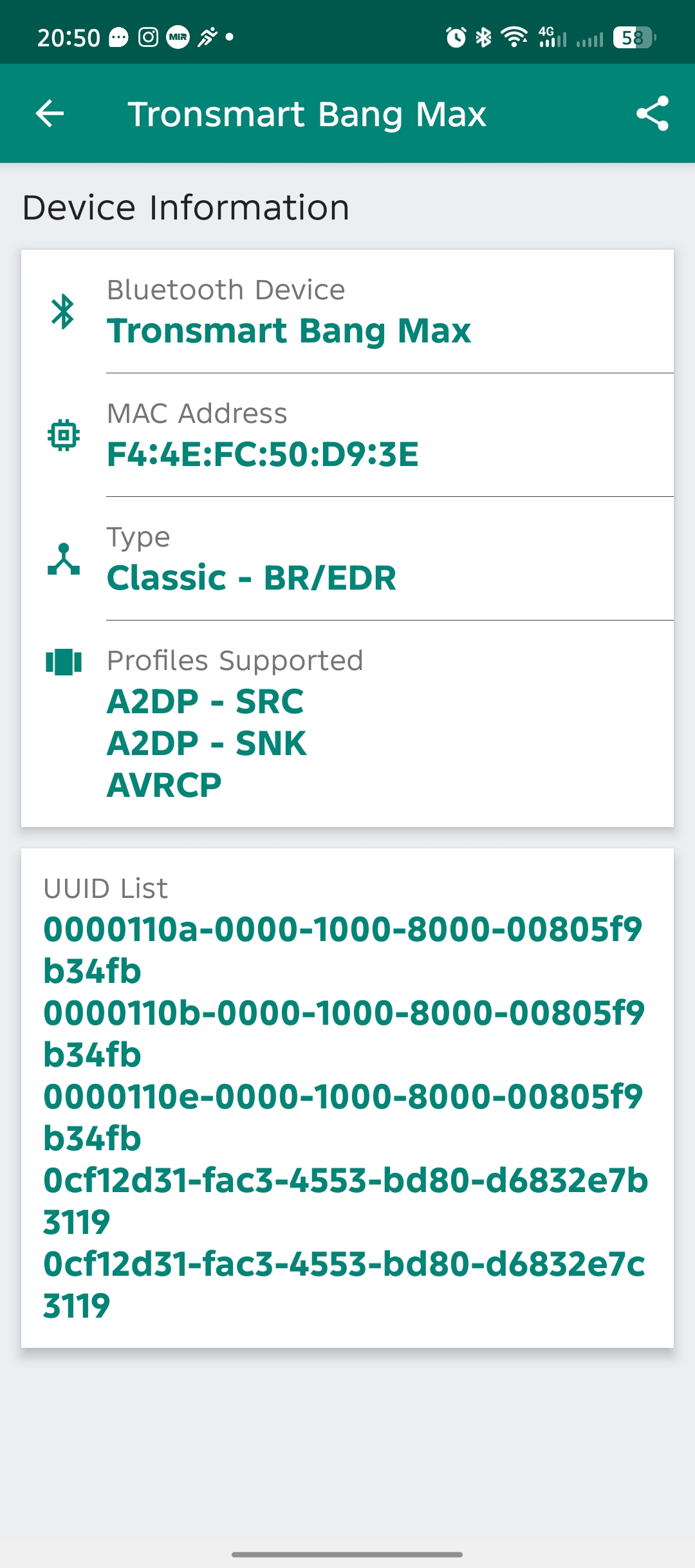
Task: Tap the A2DP - SNK profile
Action: coord(207,743)
